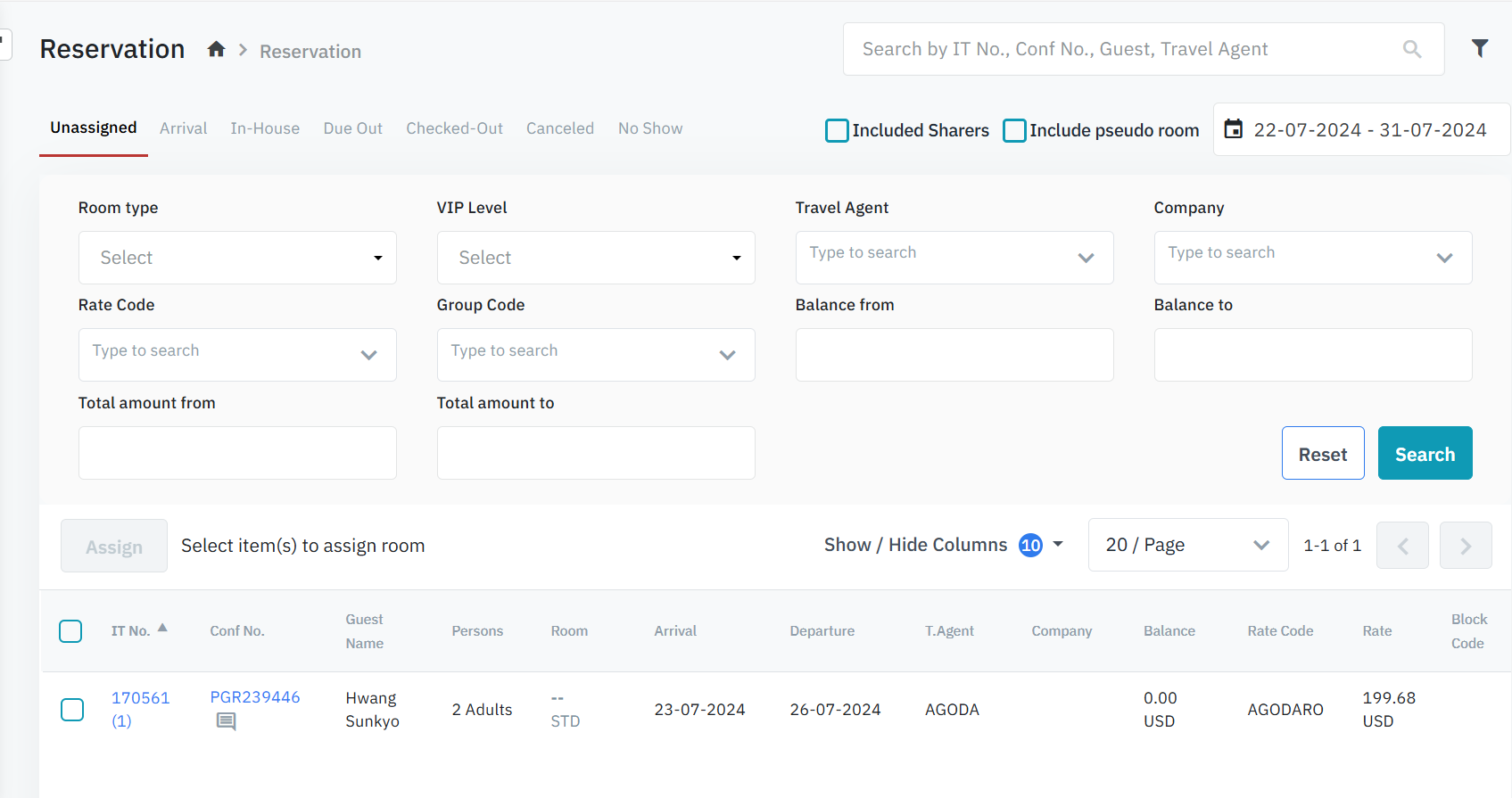
Task: Open the reservation comment icon under PGR239446
Action: tap(227, 721)
